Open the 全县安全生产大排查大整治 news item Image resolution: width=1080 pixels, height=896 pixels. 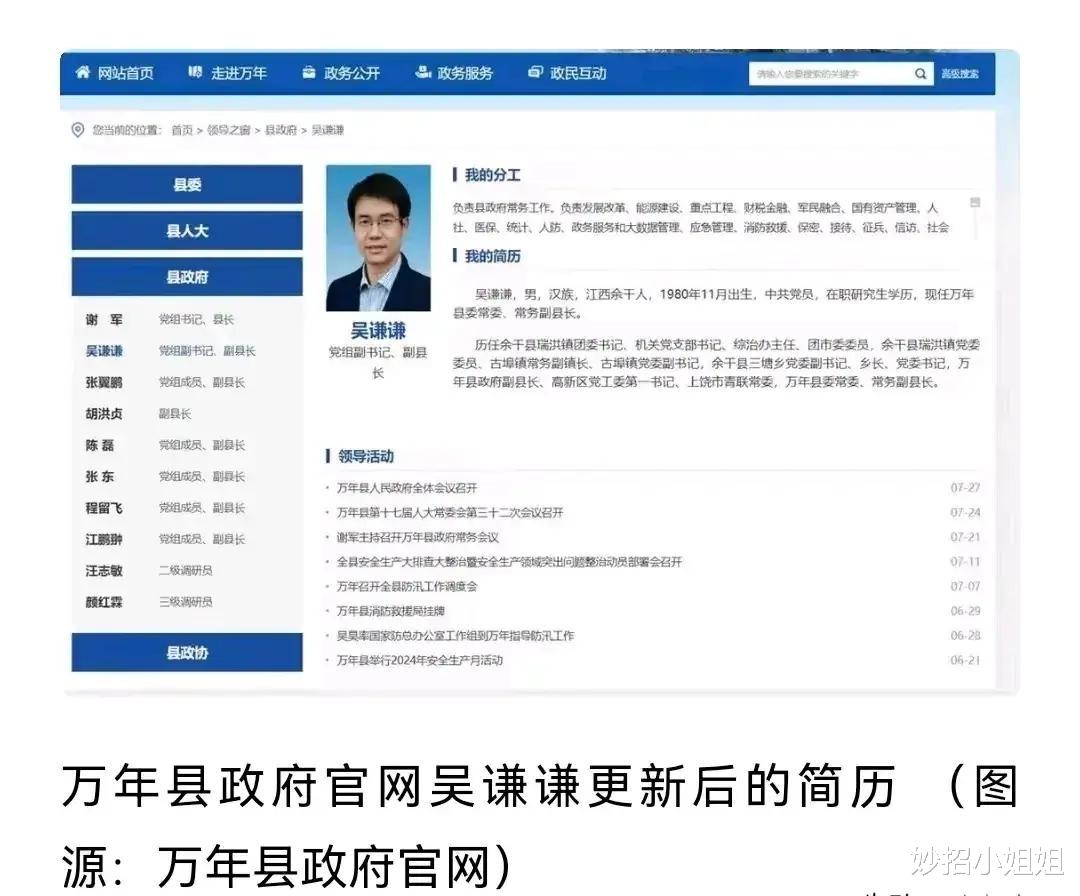[x=509, y=562]
